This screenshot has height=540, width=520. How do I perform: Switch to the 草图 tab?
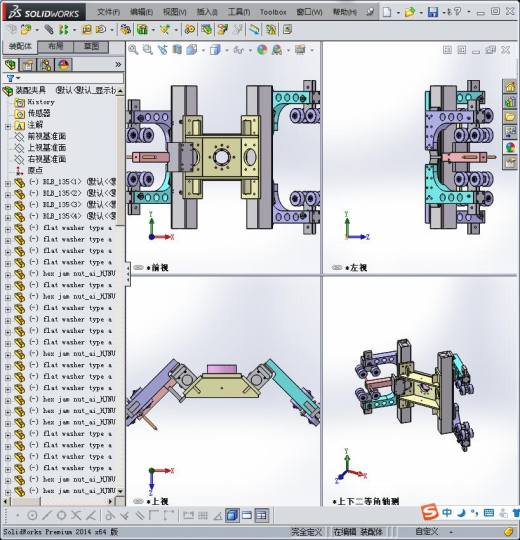pos(91,46)
